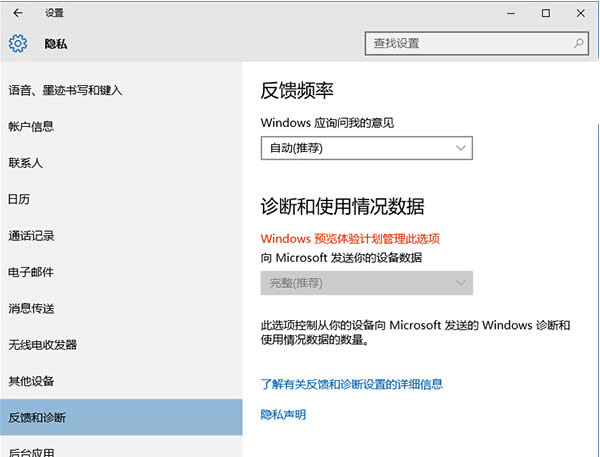Select 消息传送 in the sidebar
This screenshot has width=600, height=457.
pyautogui.click(x=31, y=308)
